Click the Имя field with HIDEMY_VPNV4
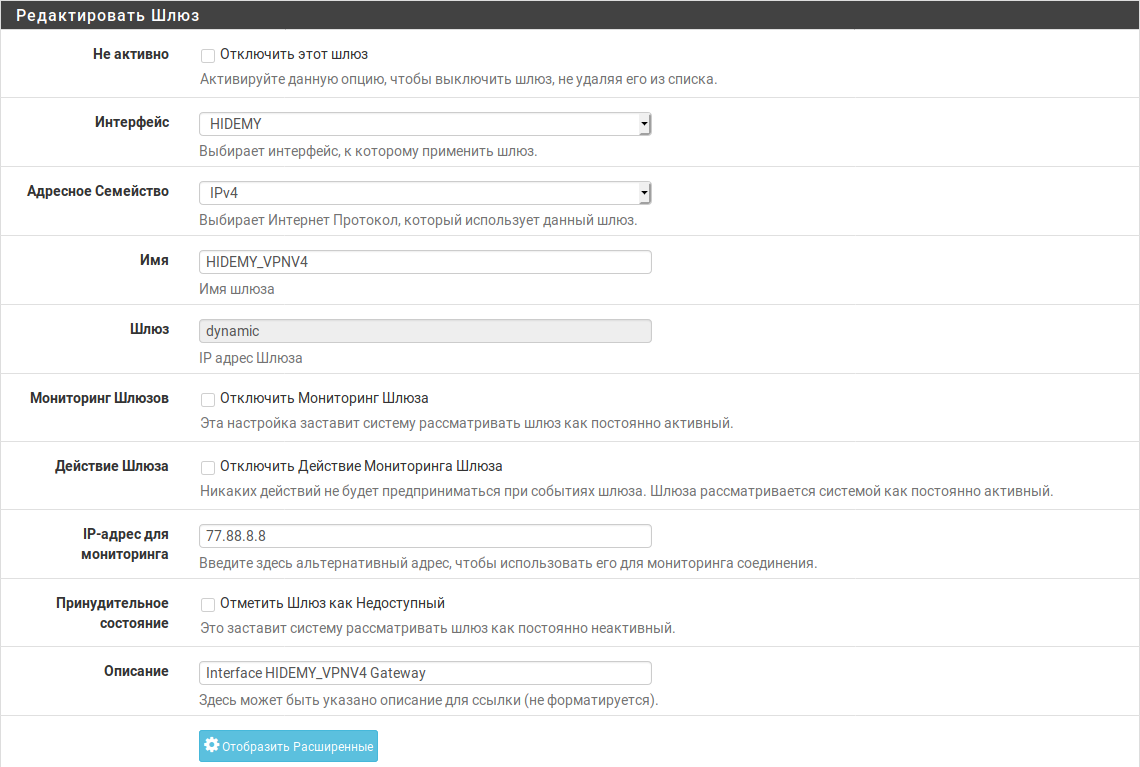 425,262
